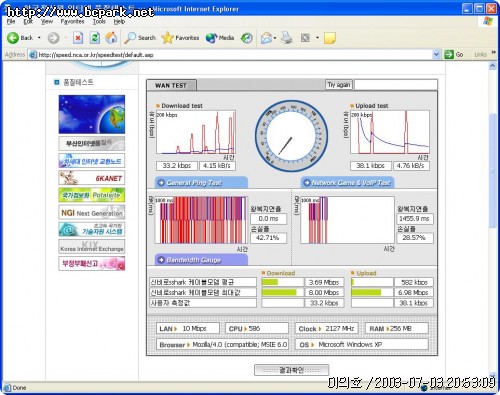Open the Back button history dropdown
The image size is (500, 395).
[39, 38]
